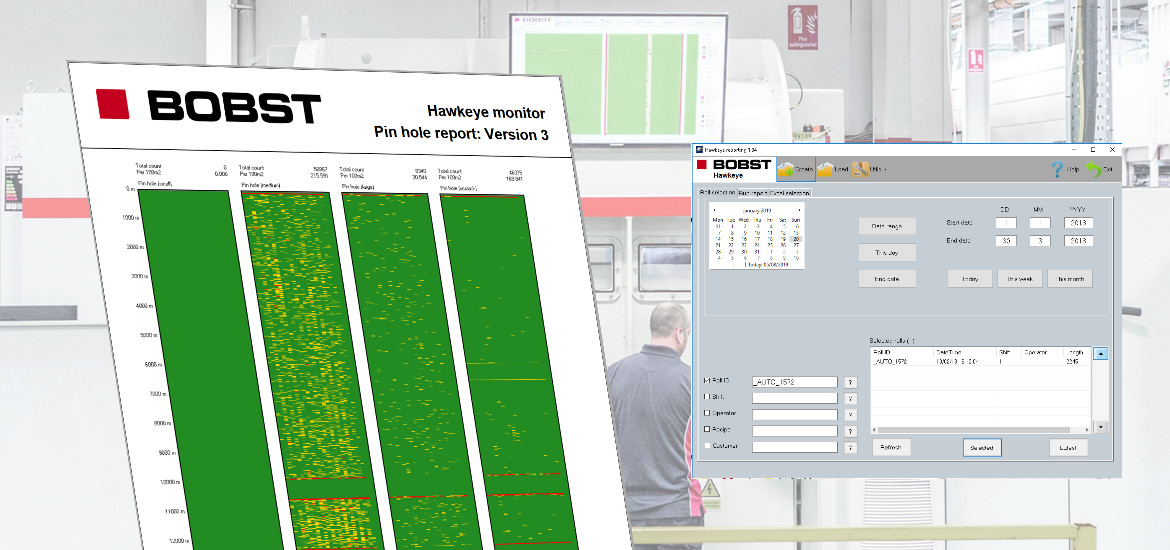
Task: Click the End date year field
Action: click(1078, 241)
